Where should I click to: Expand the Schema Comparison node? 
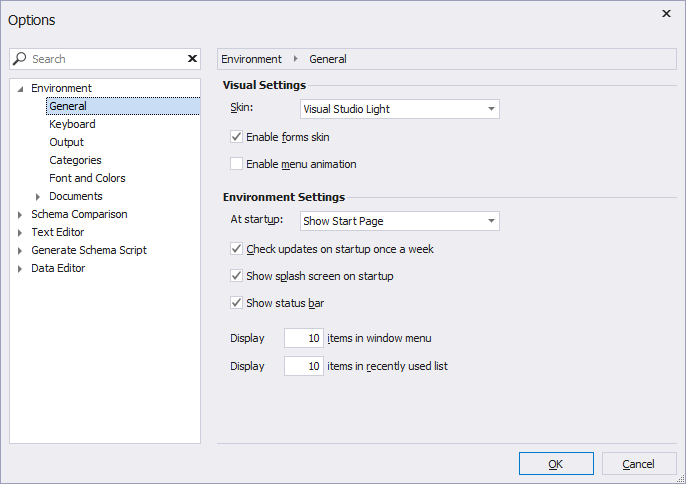(20, 215)
